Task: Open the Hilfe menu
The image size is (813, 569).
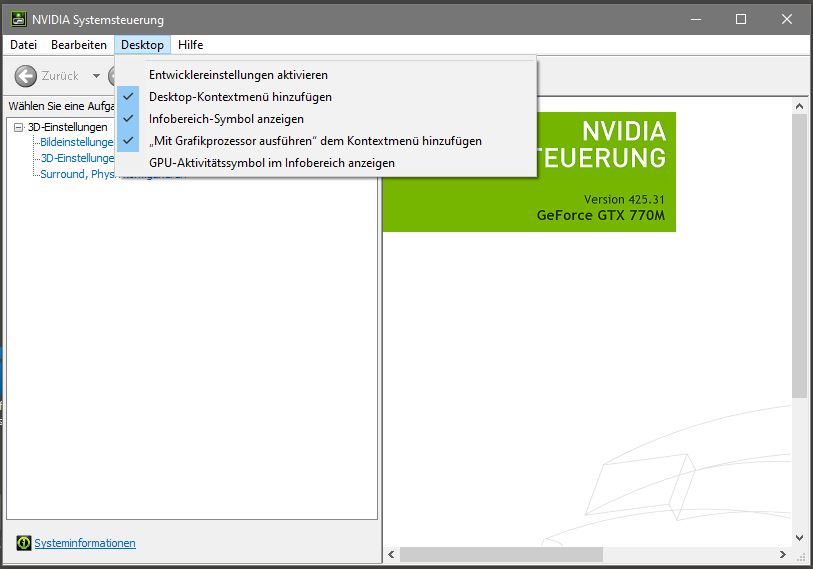Action: click(x=190, y=45)
